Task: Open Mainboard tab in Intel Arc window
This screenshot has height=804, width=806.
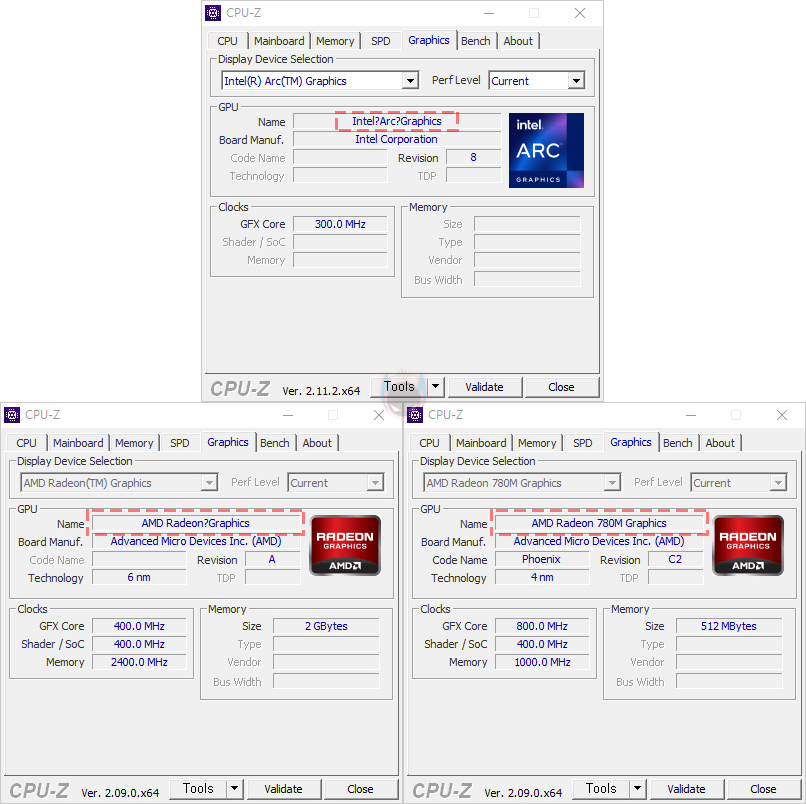Action: click(x=279, y=41)
